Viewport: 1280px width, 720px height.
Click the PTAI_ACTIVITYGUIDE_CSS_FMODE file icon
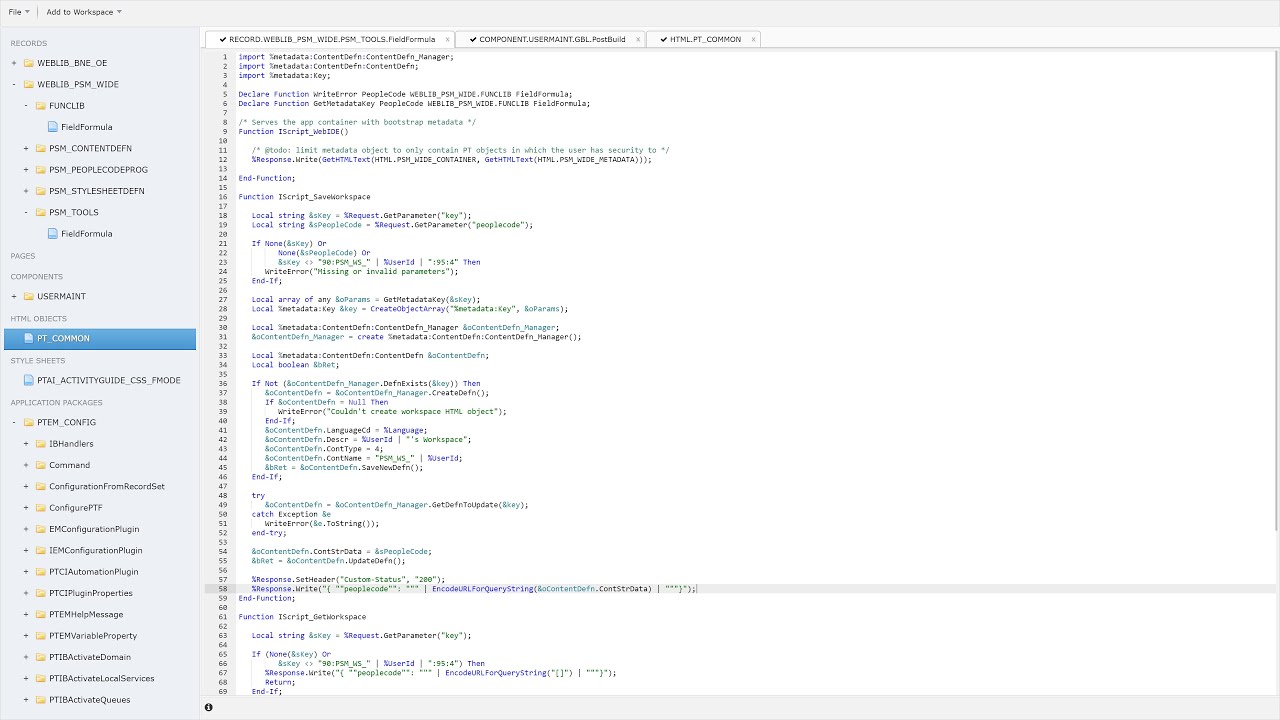coord(29,380)
